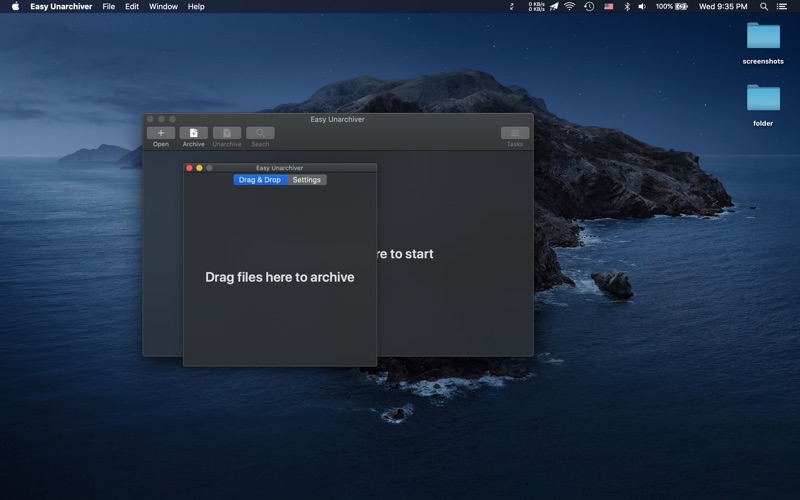Click the Archive document icon in toolbar
The image size is (800, 500).
click(x=194, y=133)
